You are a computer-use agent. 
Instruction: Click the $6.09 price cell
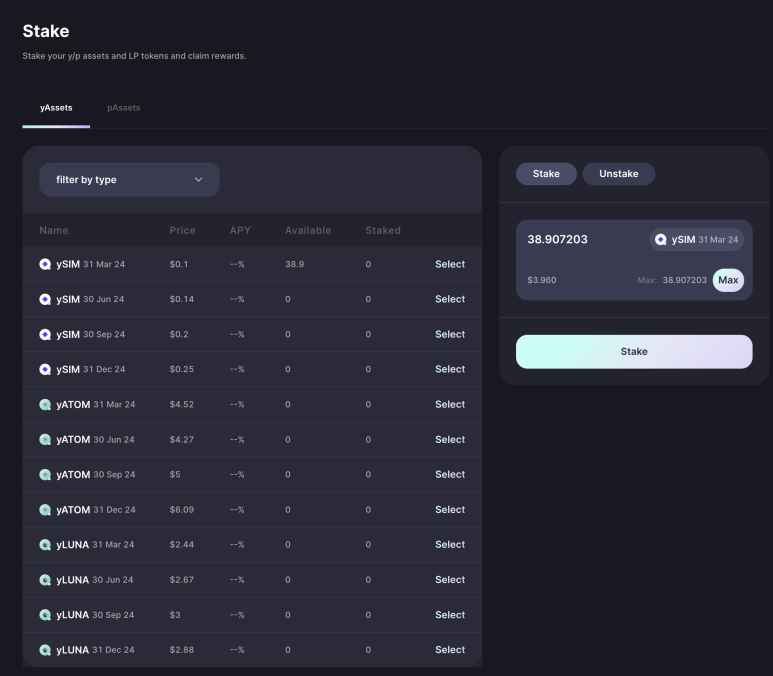[x=181, y=510]
